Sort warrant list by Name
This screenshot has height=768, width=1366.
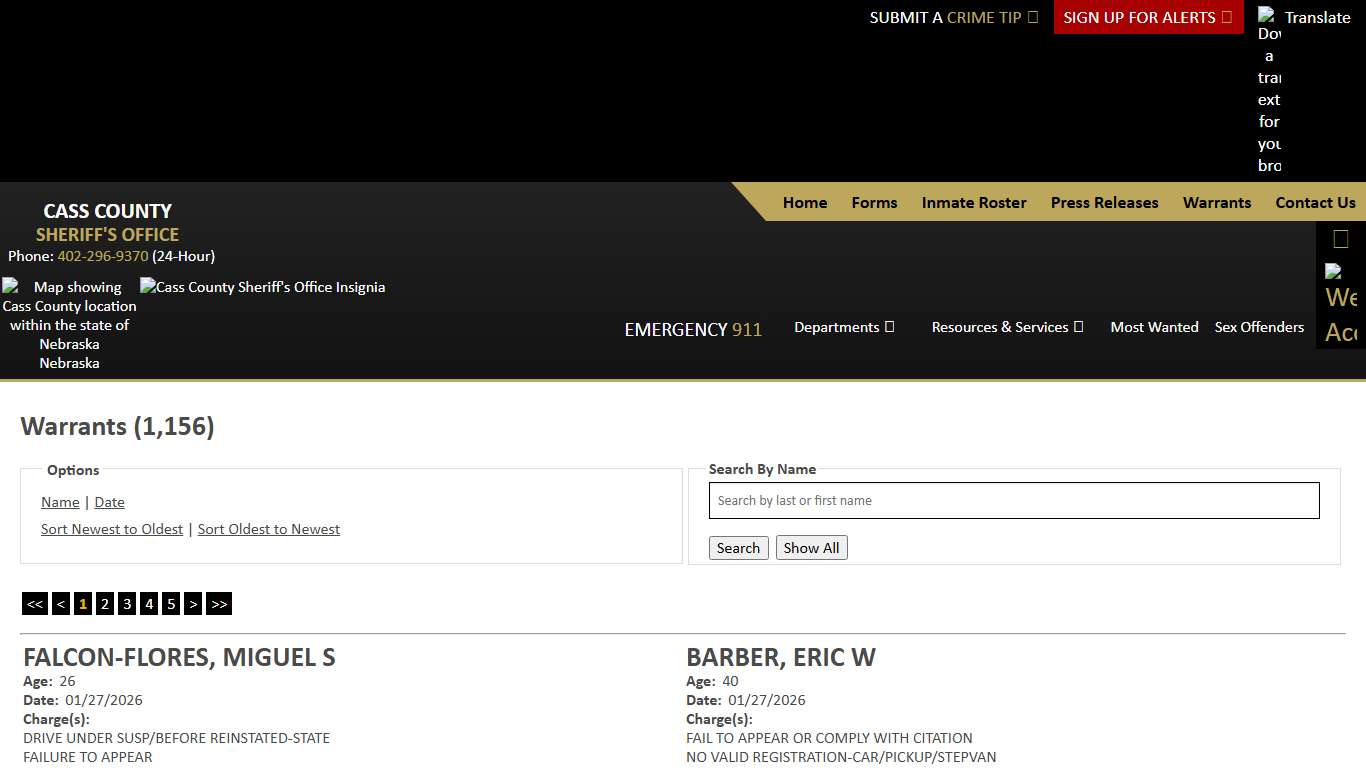tap(59, 502)
